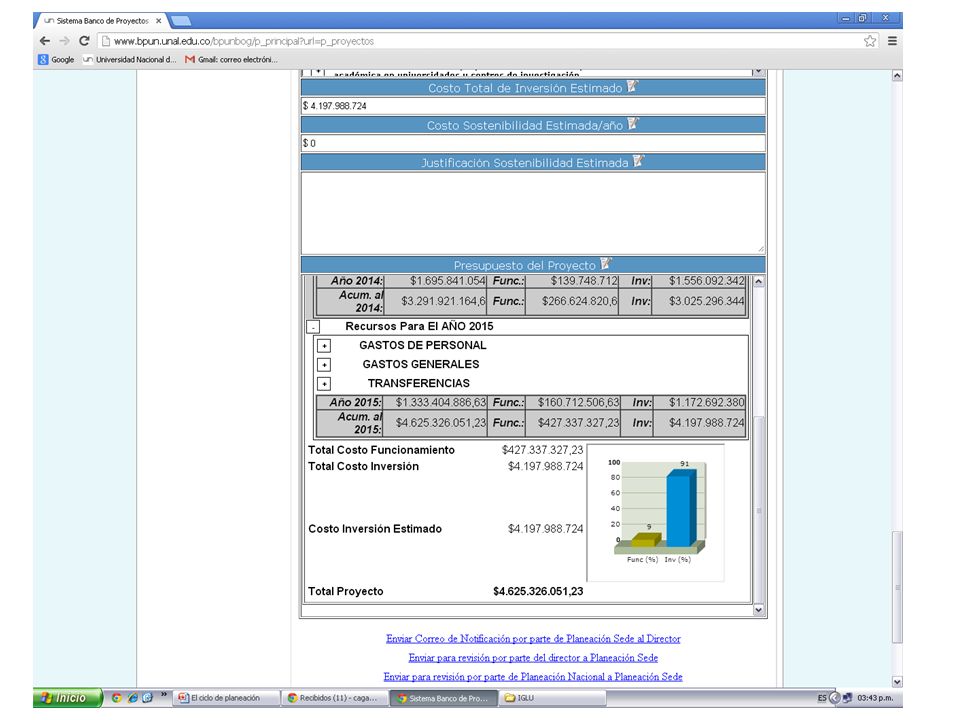Viewport: 960px width, 720px height.
Task: Click the round tray icon beside ES
Action: point(834,698)
